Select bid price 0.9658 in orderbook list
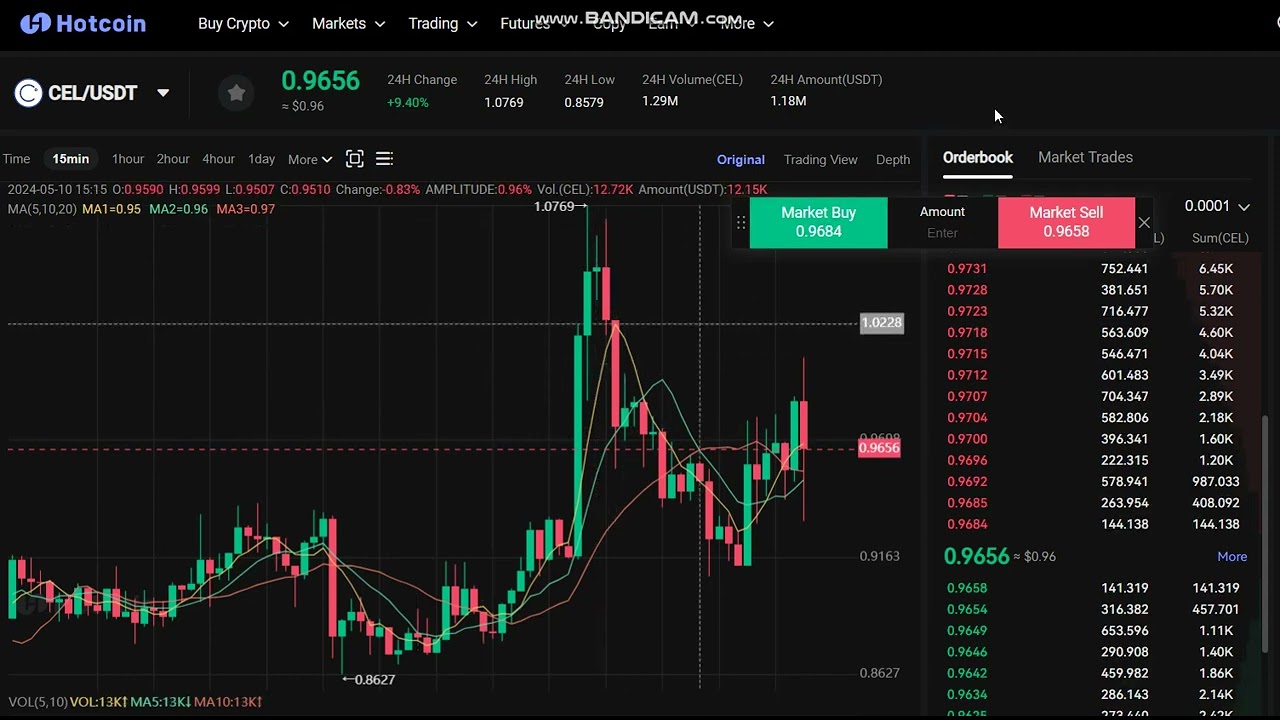 [x=967, y=588]
